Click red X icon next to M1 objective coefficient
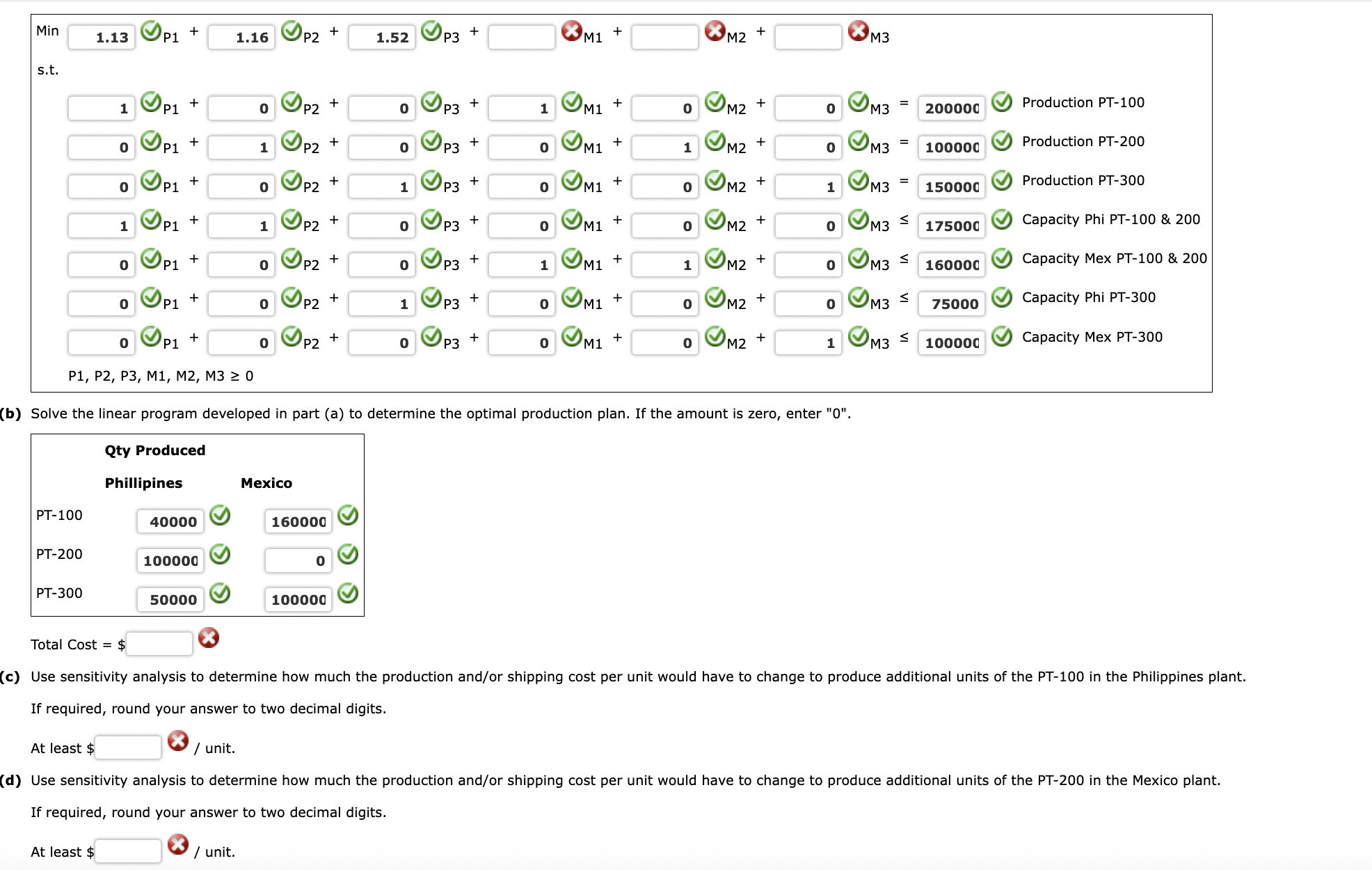This screenshot has width=1372, height=870. (571, 31)
